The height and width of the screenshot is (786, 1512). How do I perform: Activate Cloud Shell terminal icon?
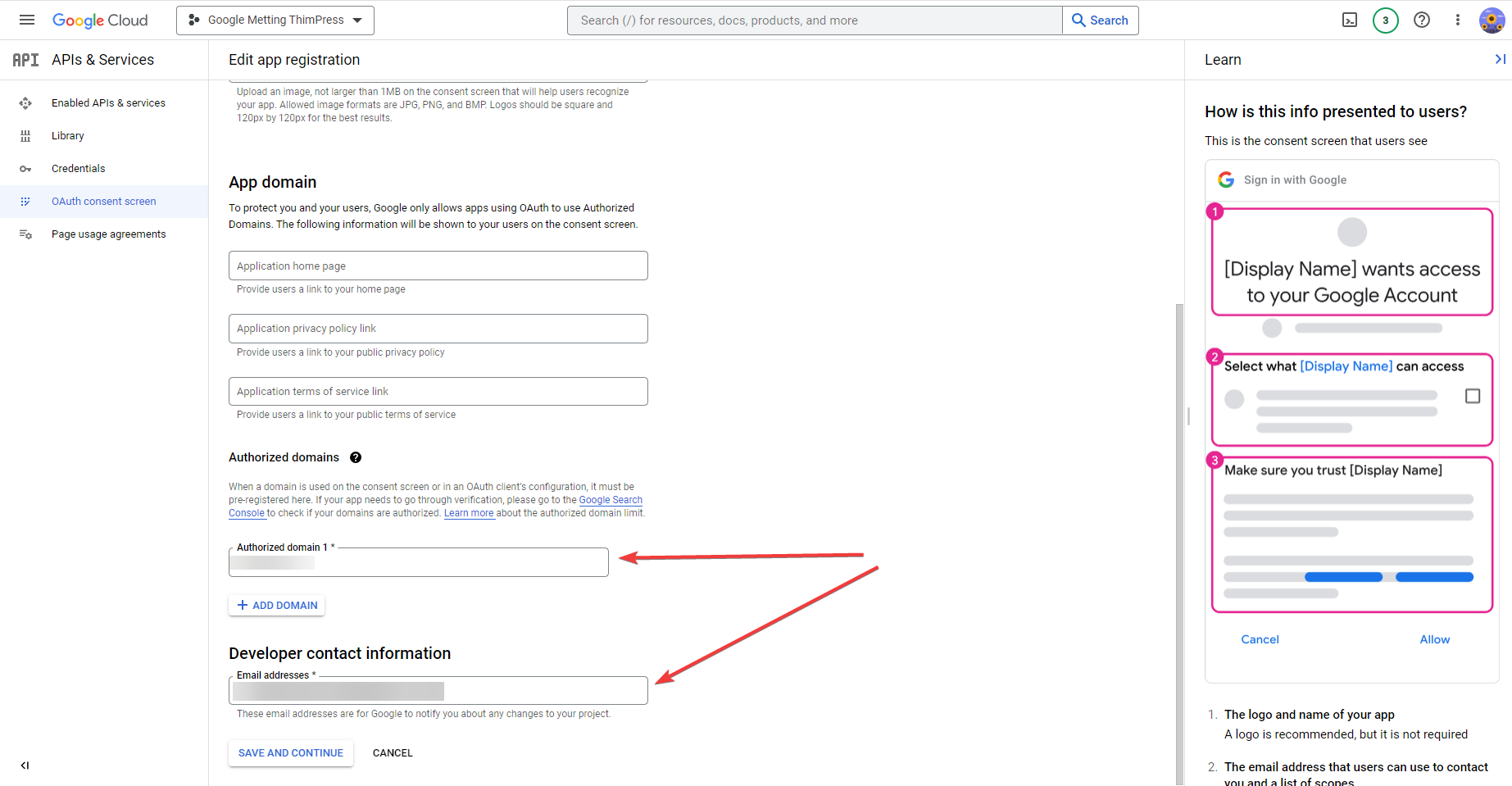pos(1350,20)
